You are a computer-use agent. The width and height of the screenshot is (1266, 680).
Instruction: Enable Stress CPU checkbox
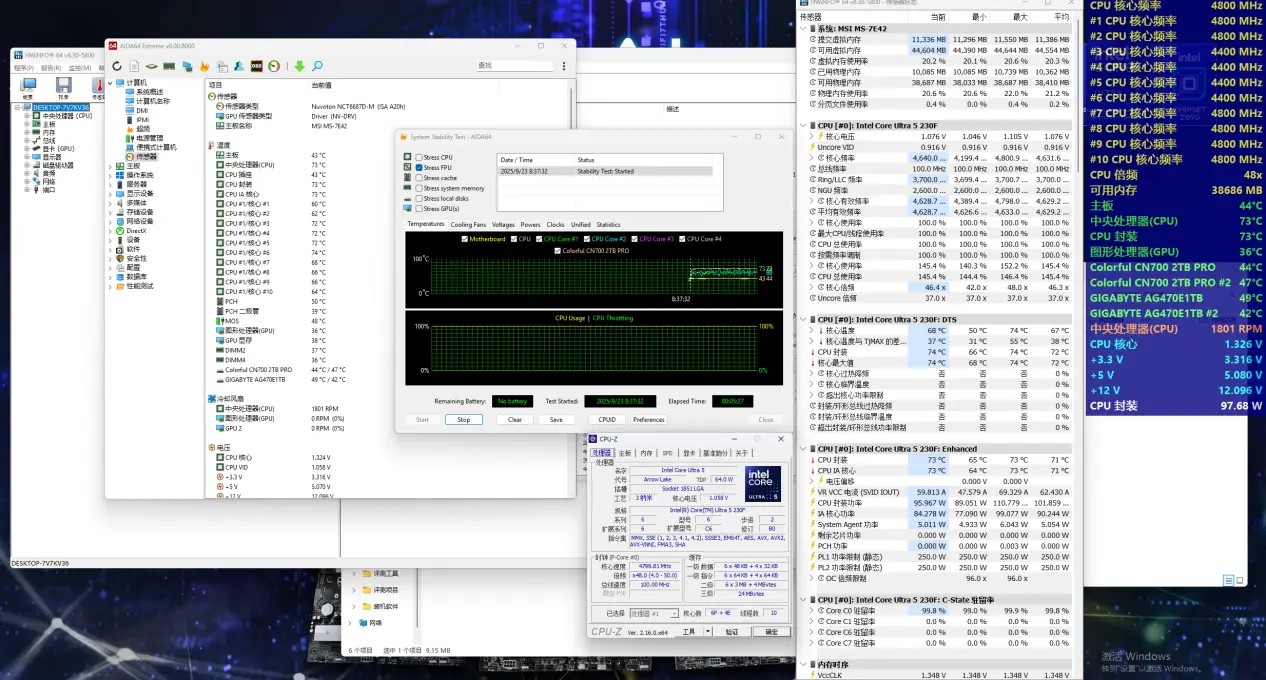tap(419, 158)
